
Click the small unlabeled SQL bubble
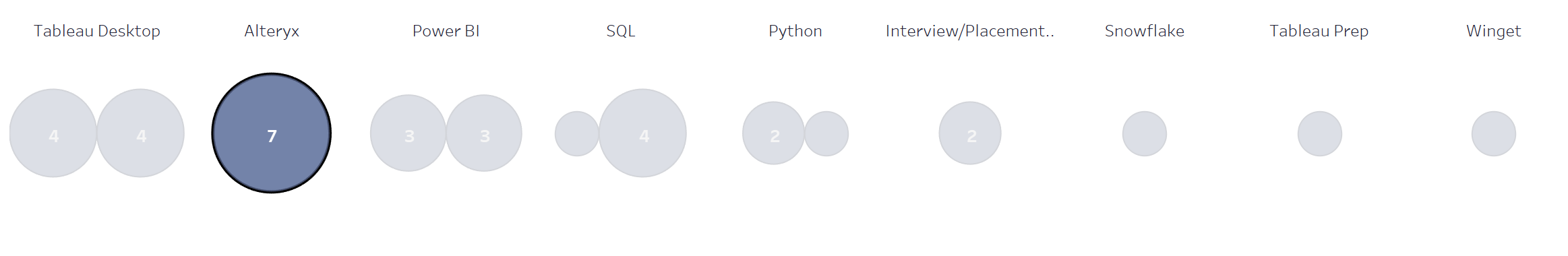tap(577, 134)
